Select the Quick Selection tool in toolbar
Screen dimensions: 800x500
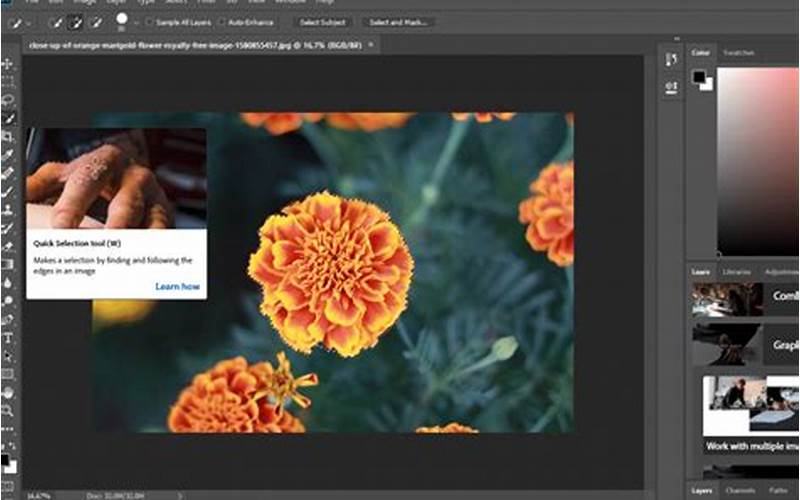[9, 118]
